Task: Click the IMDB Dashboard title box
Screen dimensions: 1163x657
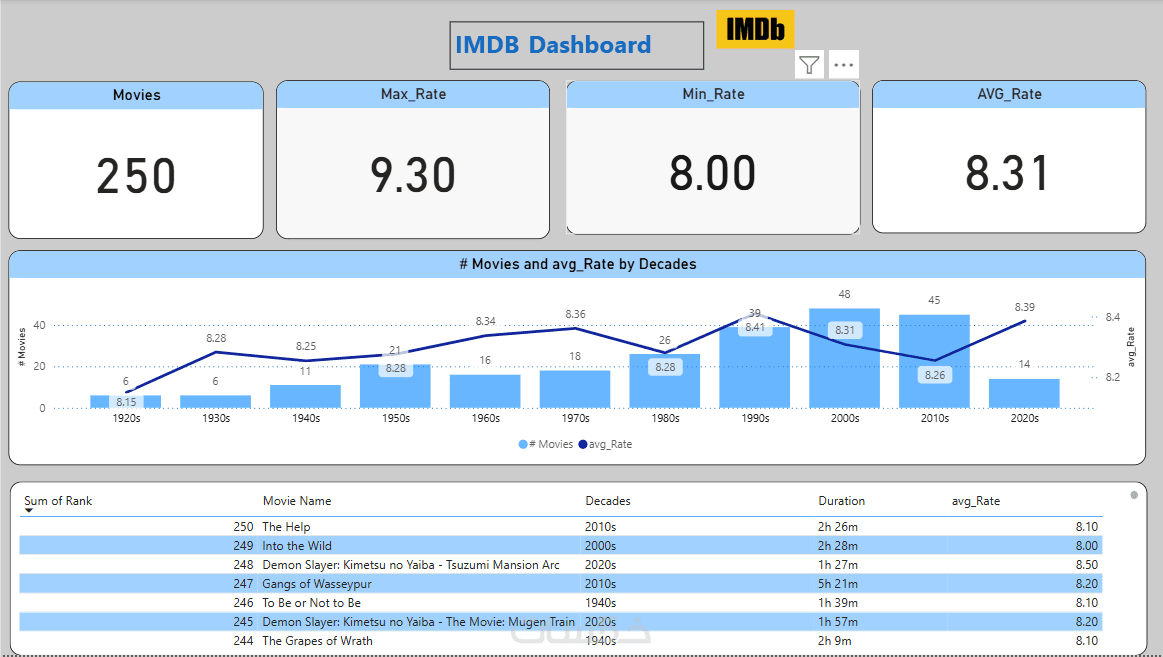Action: pyautogui.click(x=576, y=45)
